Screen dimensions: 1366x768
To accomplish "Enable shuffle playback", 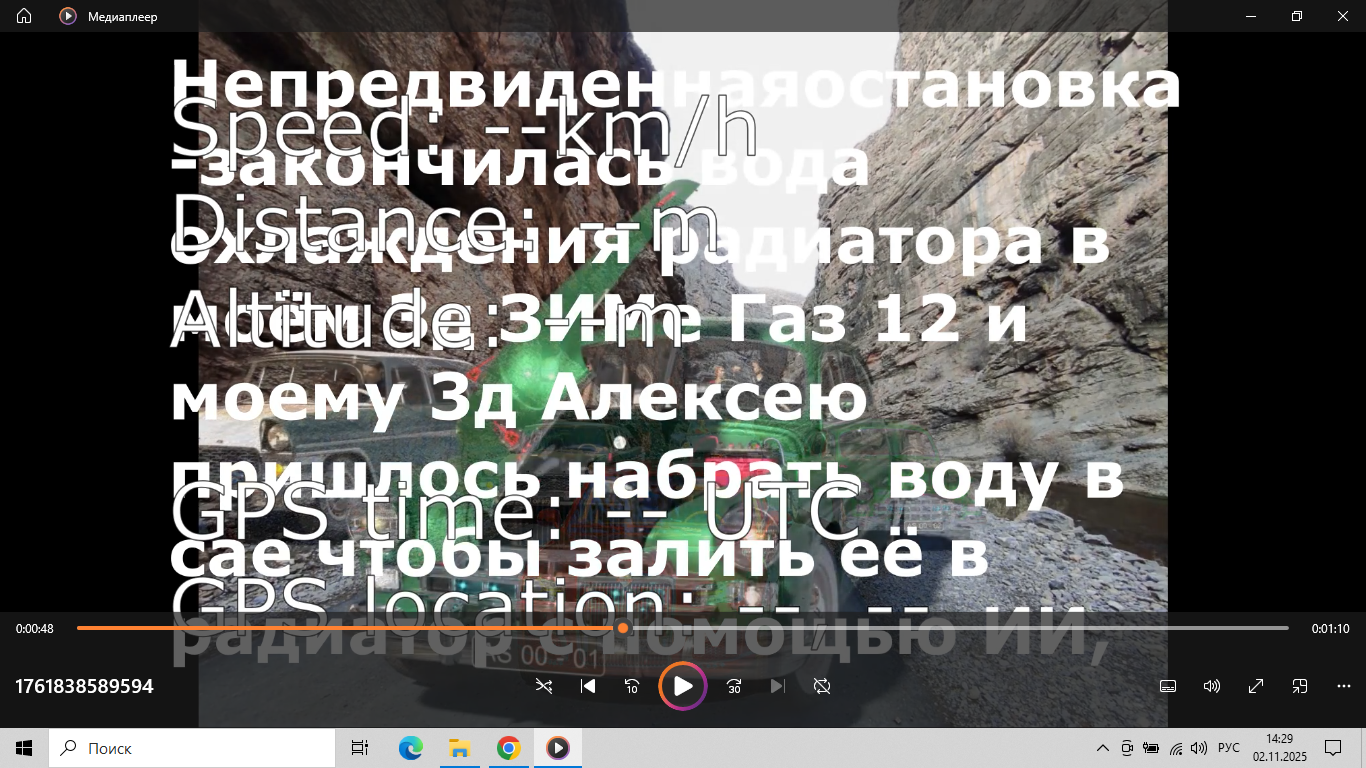I will (544, 686).
